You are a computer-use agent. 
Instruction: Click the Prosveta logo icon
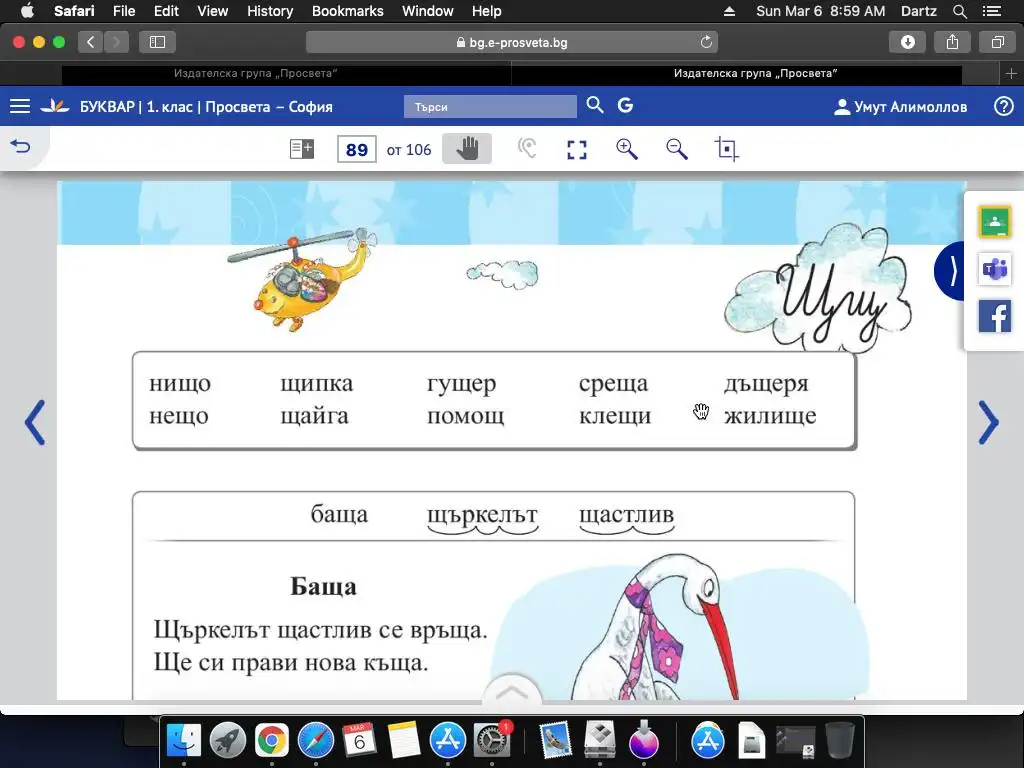[55, 106]
